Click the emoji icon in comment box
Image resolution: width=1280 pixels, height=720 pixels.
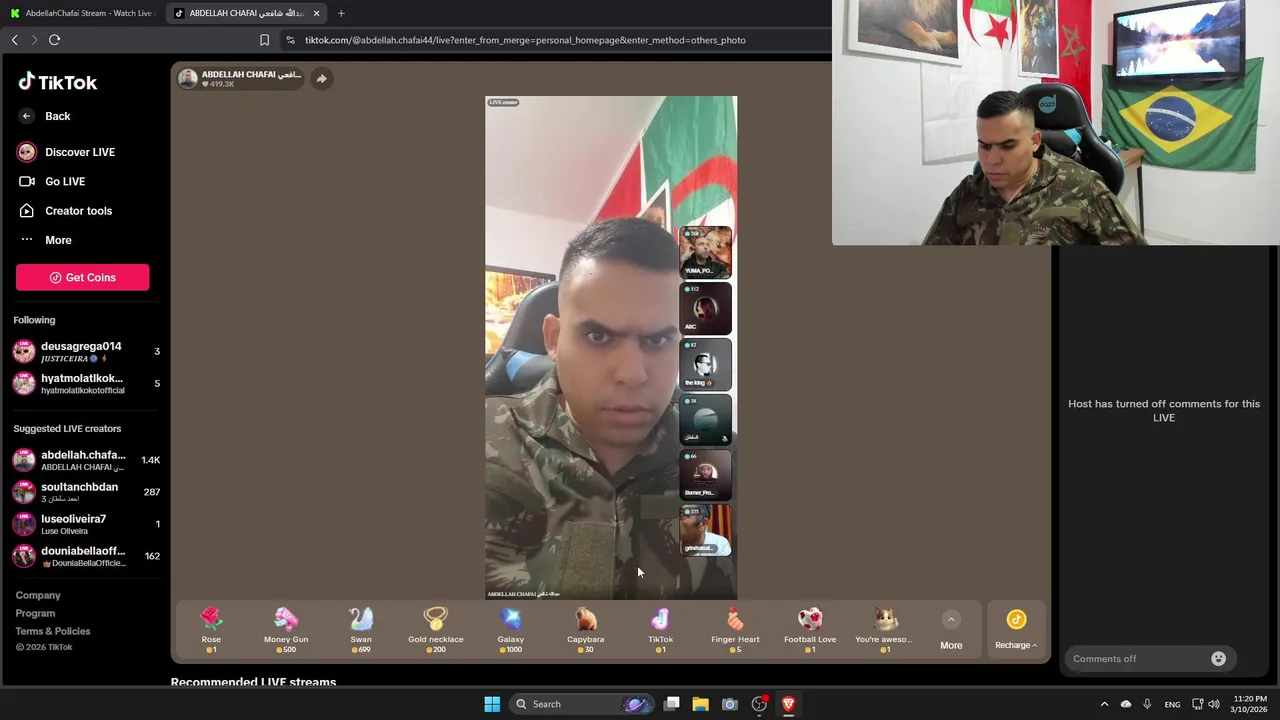(x=1218, y=659)
